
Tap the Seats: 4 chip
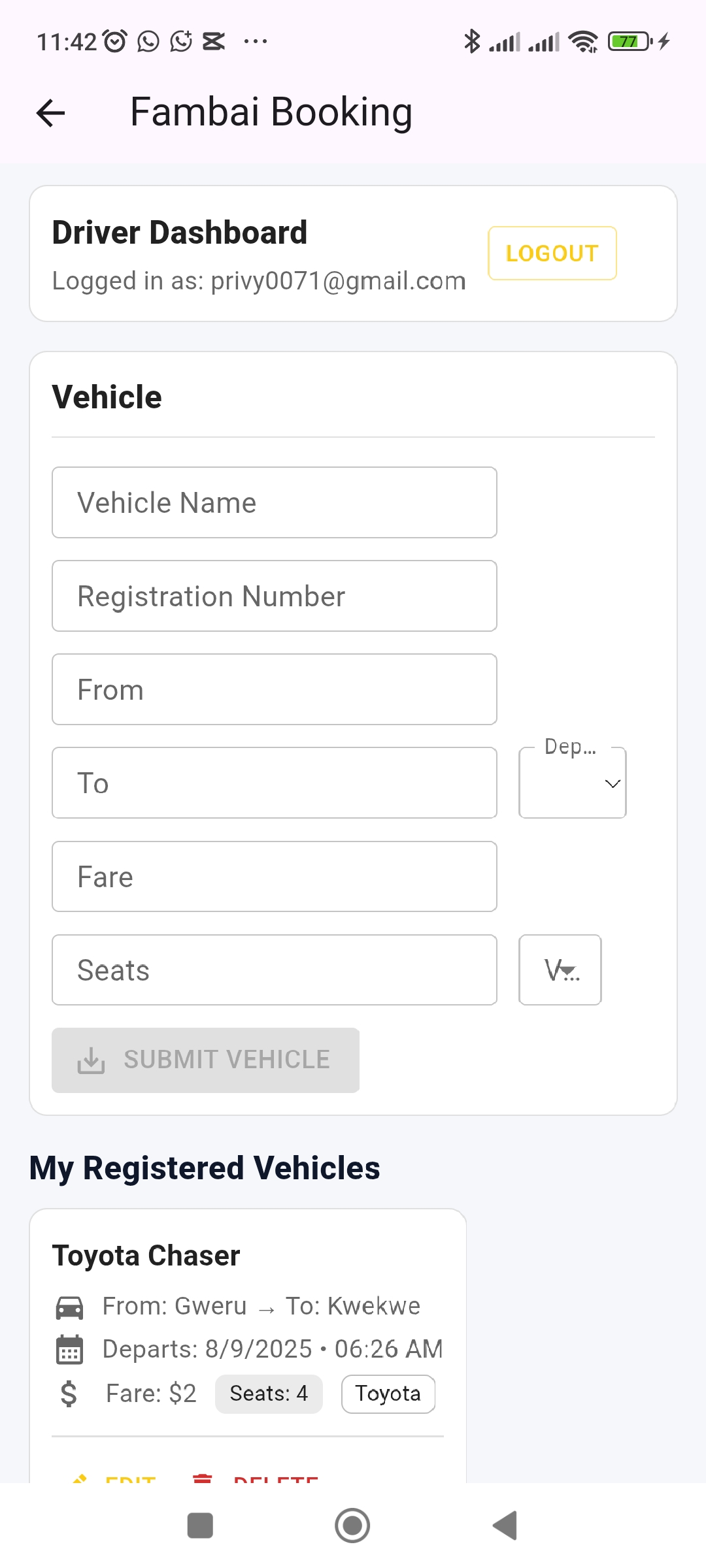coord(269,1394)
